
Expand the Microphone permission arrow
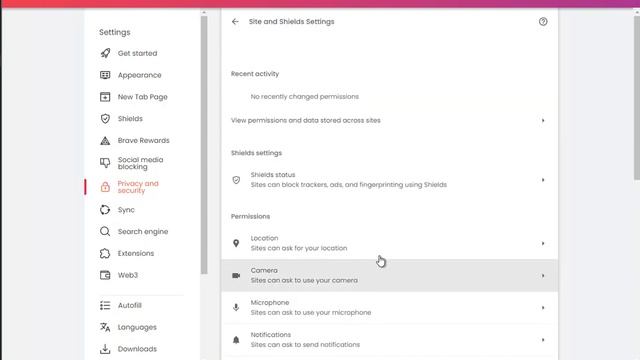(543, 308)
